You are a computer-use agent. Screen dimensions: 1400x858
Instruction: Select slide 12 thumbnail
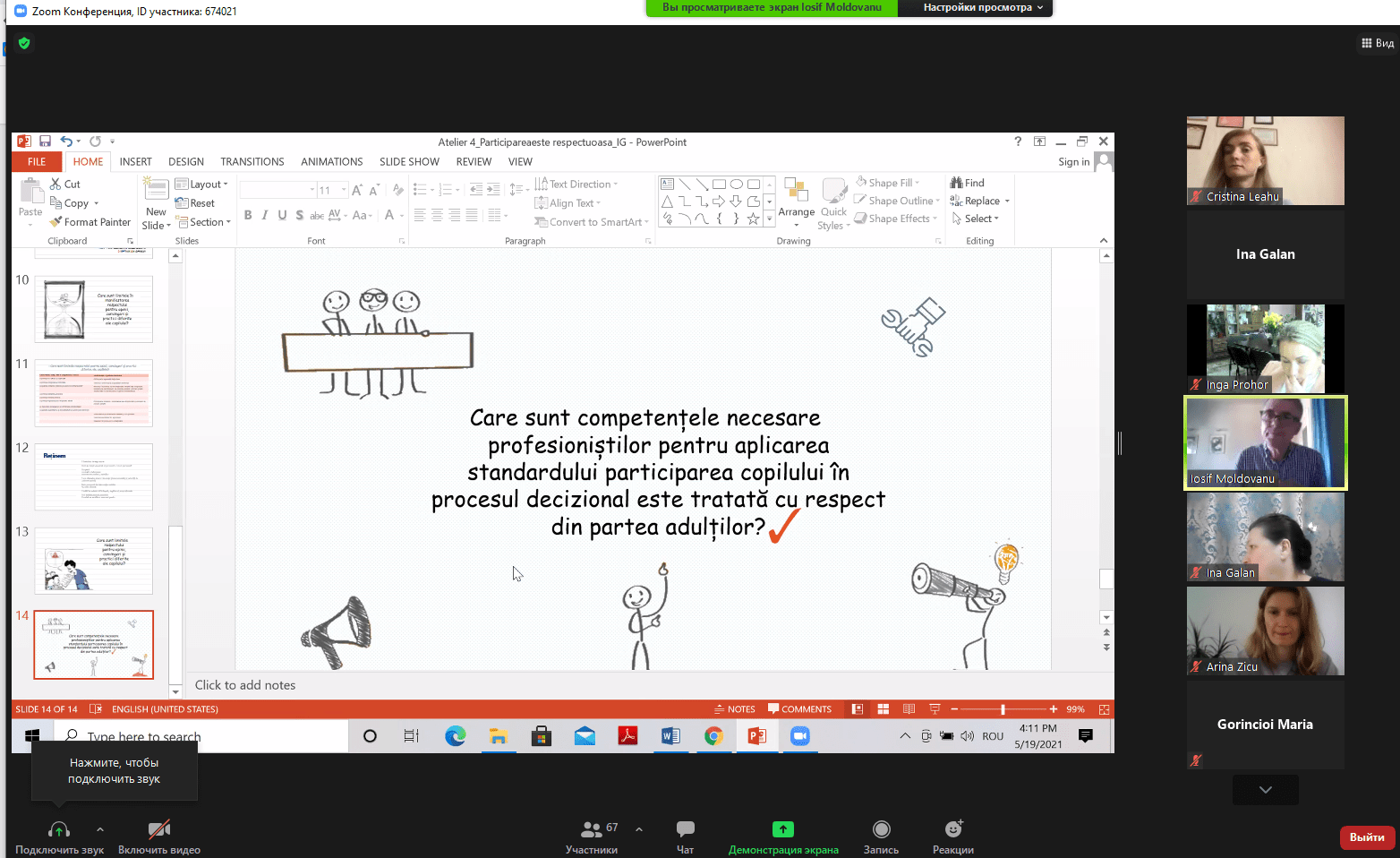click(94, 476)
